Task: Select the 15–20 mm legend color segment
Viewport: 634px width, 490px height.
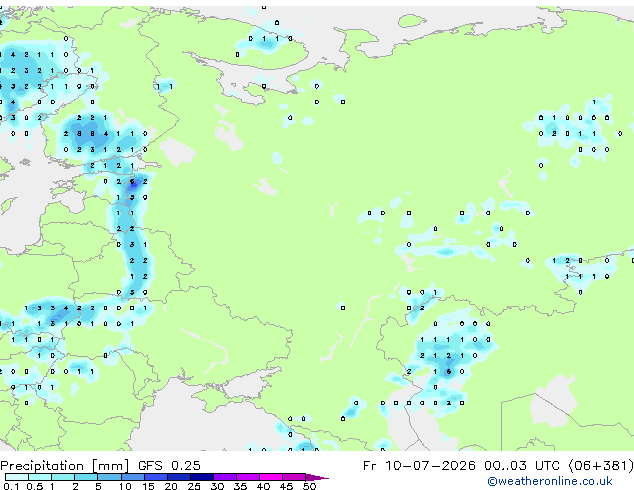Action: pyautogui.click(x=156, y=477)
